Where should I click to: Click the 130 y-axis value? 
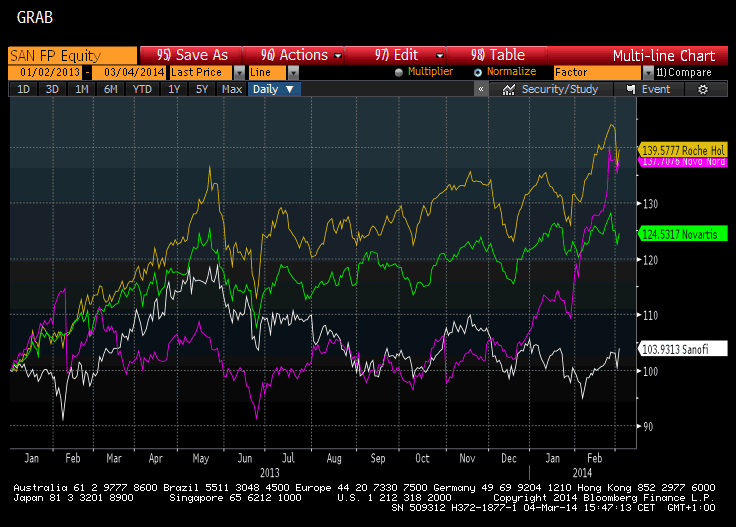coord(651,204)
